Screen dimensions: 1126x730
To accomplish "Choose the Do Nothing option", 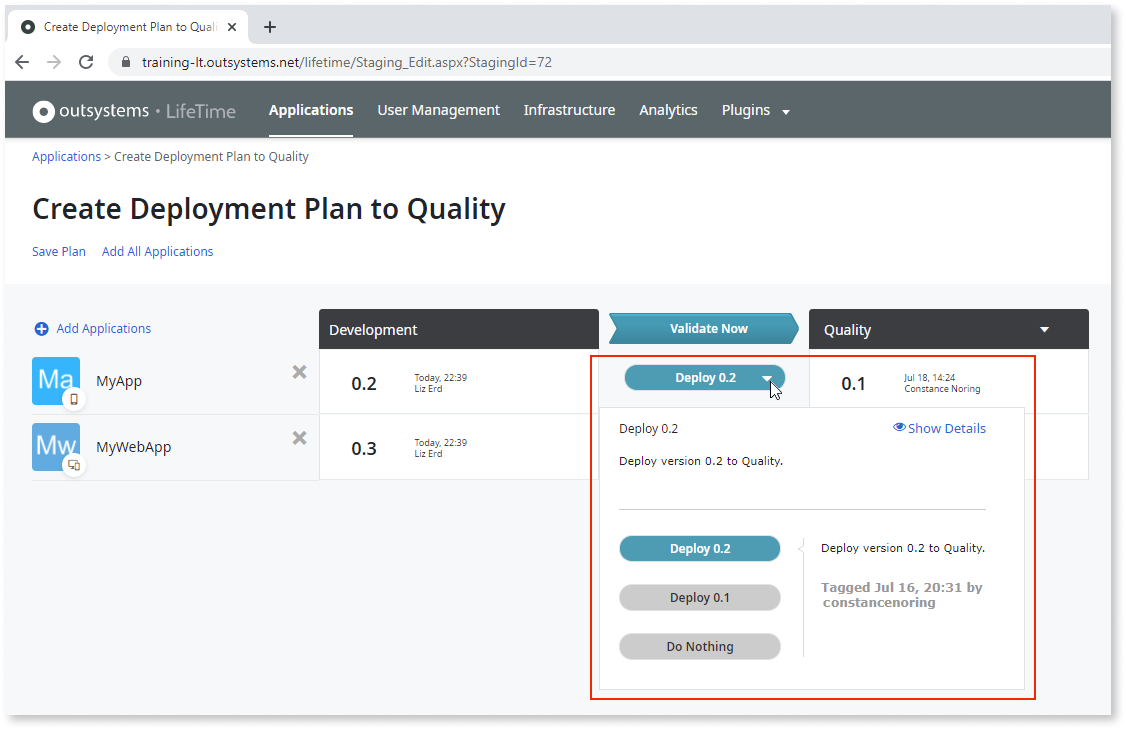I will tap(699, 646).
